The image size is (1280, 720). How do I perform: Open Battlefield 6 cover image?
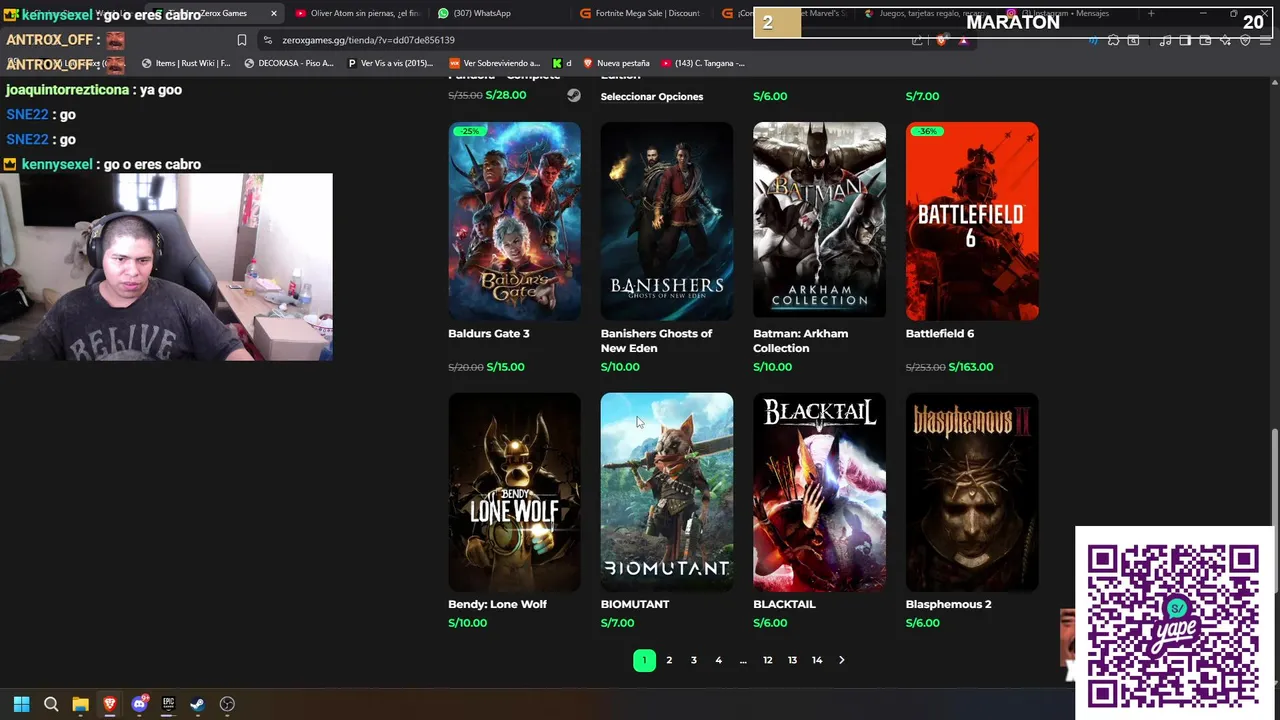point(972,221)
